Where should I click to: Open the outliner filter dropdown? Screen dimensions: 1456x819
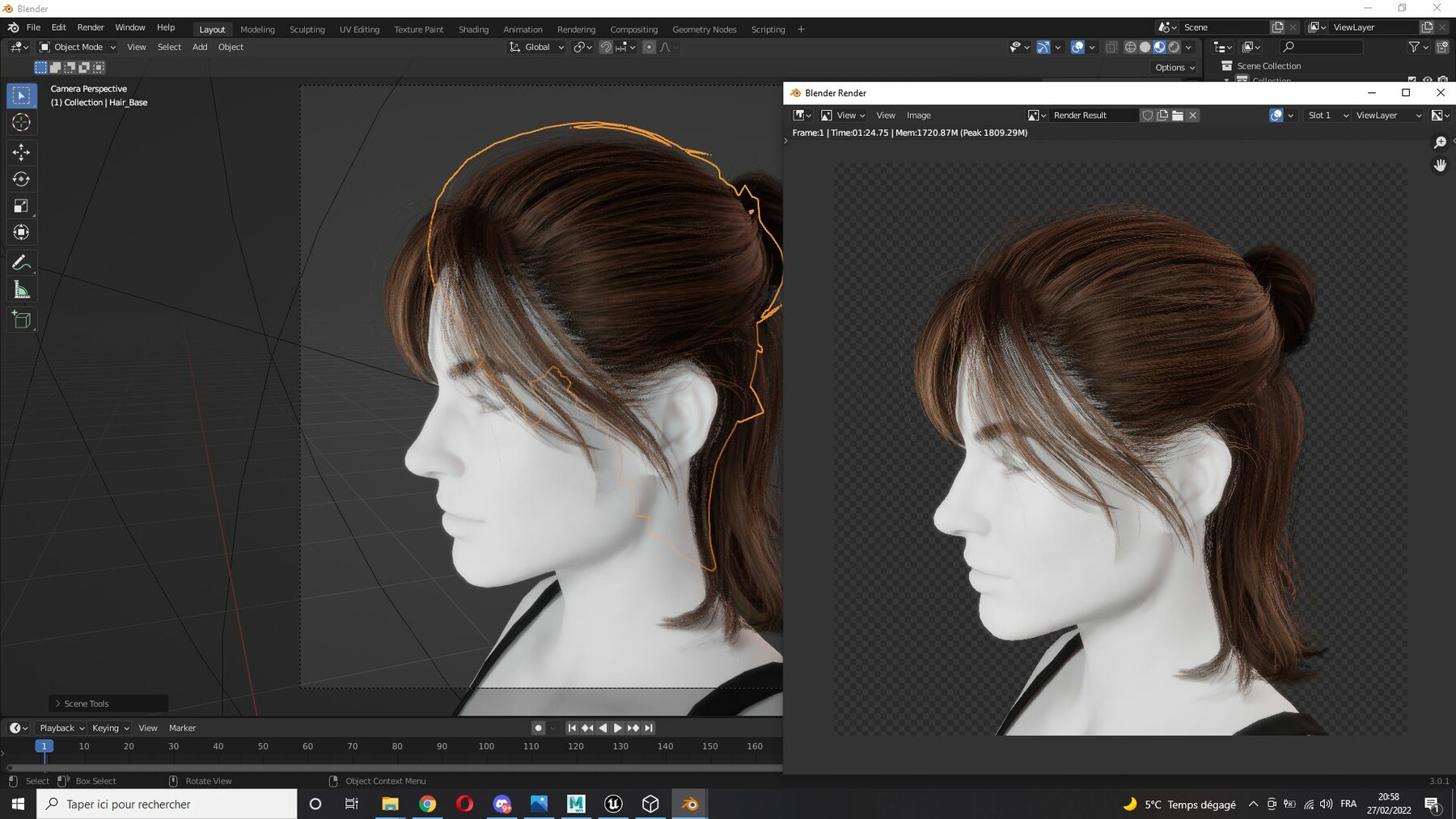click(1417, 48)
